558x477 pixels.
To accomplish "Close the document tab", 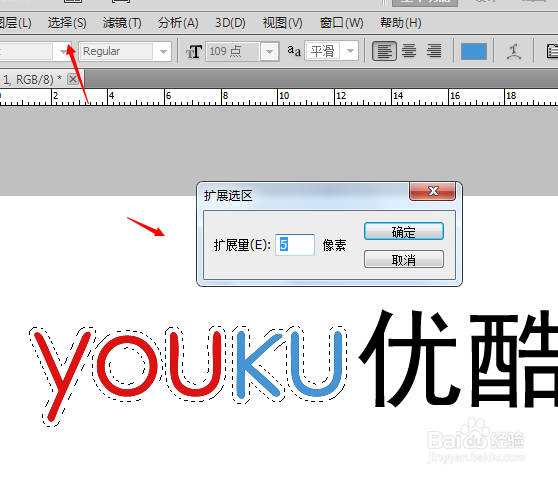I will (x=73, y=79).
